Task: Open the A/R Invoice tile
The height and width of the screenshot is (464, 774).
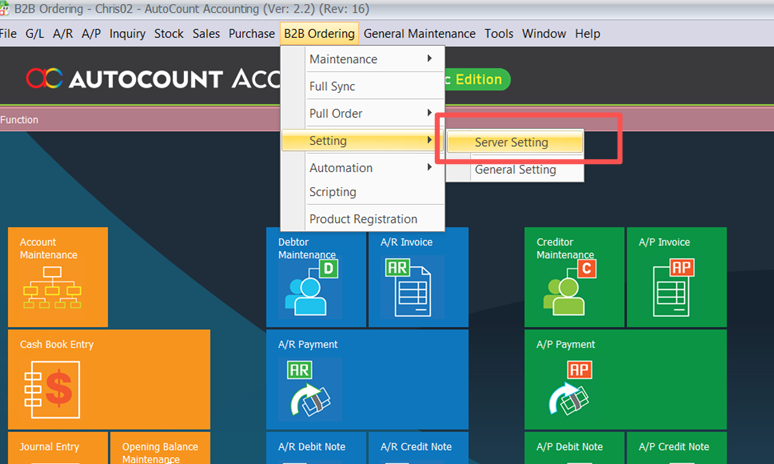Action: (x=418, y=277)
